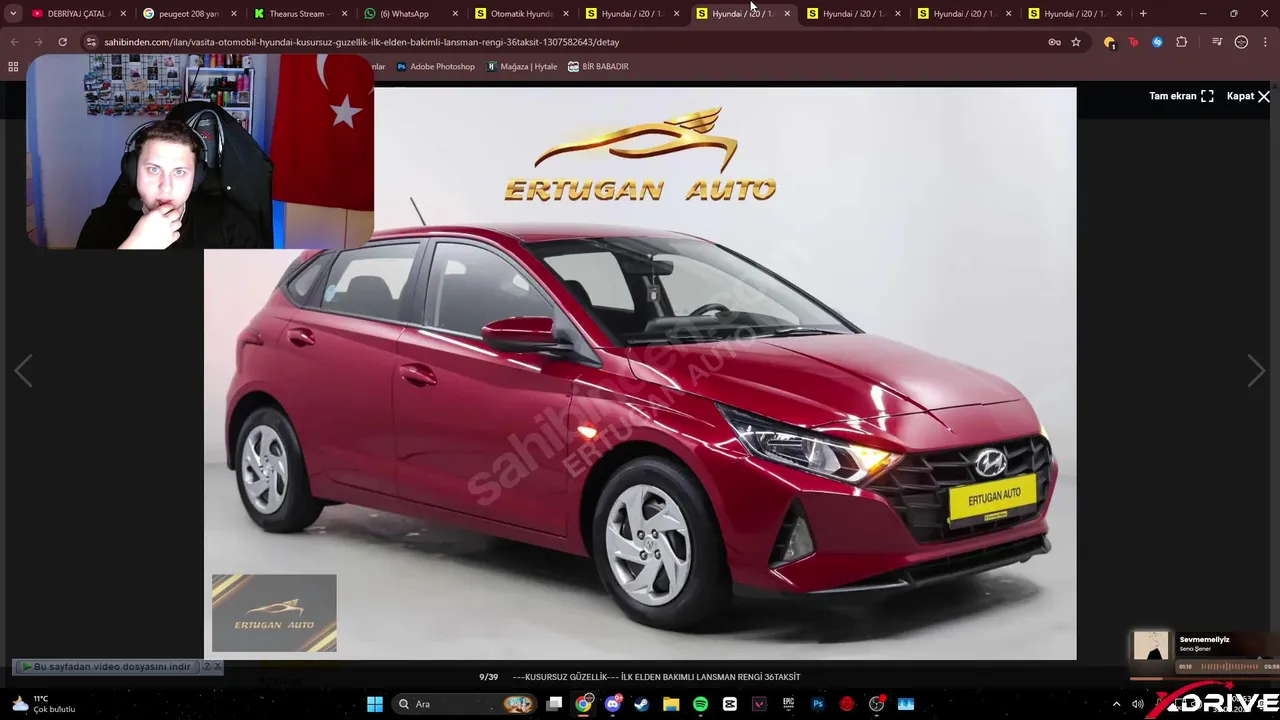Open the Windows Start menu
This screenshot has width=1280, height=720.
coord(374,704)
